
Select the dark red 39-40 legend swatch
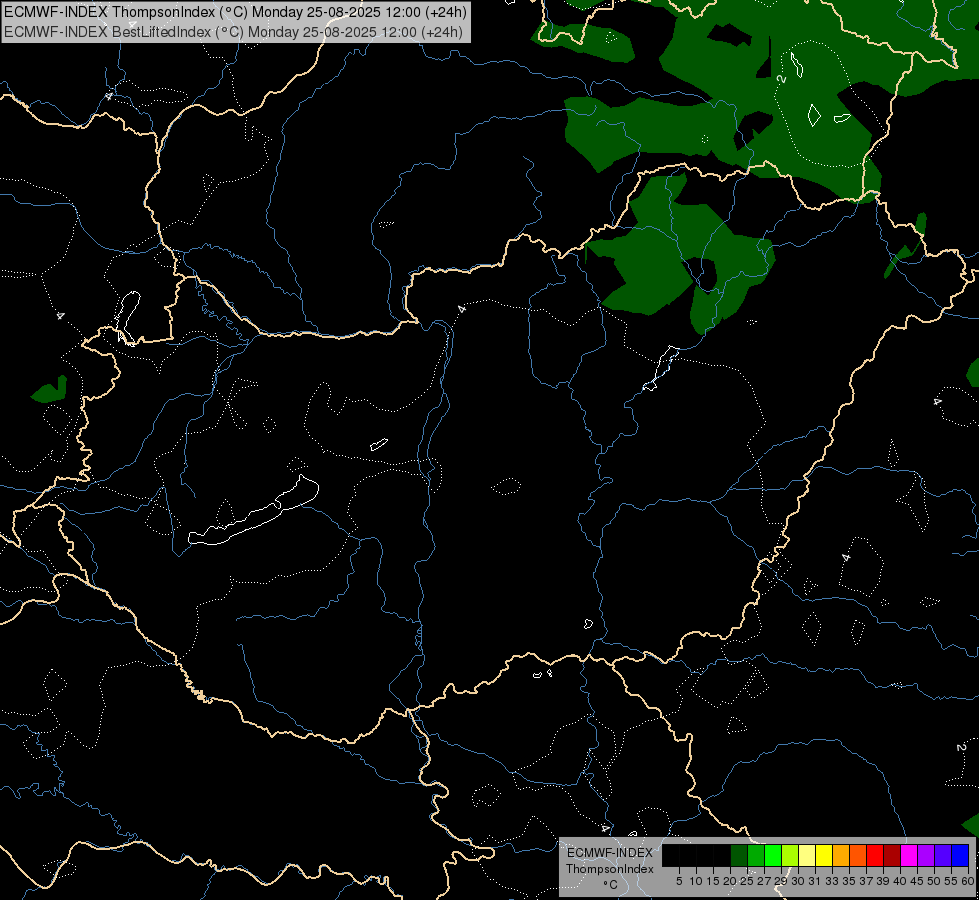coord(892,855)
